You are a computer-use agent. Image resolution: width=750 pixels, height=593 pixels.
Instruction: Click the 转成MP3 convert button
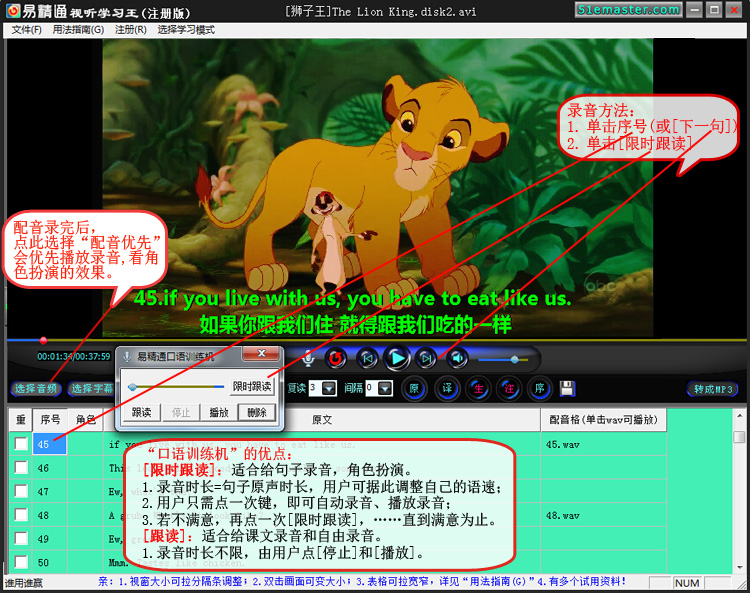point(713,389)
